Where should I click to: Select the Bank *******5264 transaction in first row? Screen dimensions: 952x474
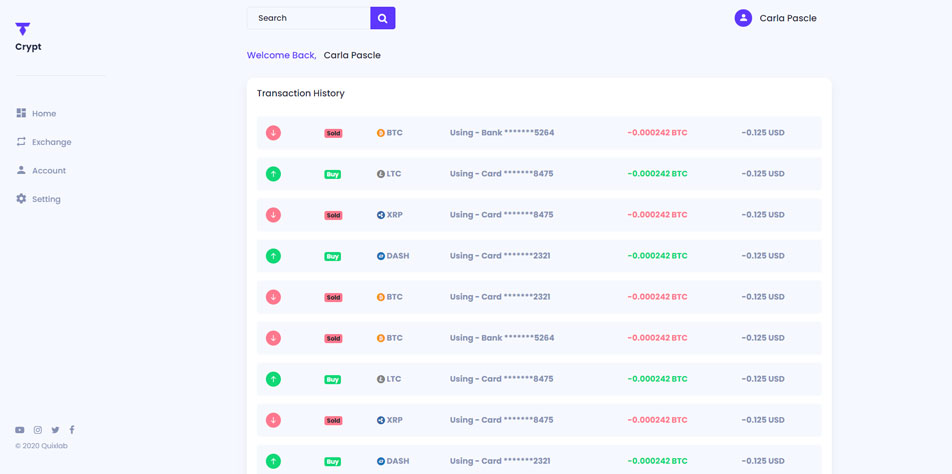502,133
